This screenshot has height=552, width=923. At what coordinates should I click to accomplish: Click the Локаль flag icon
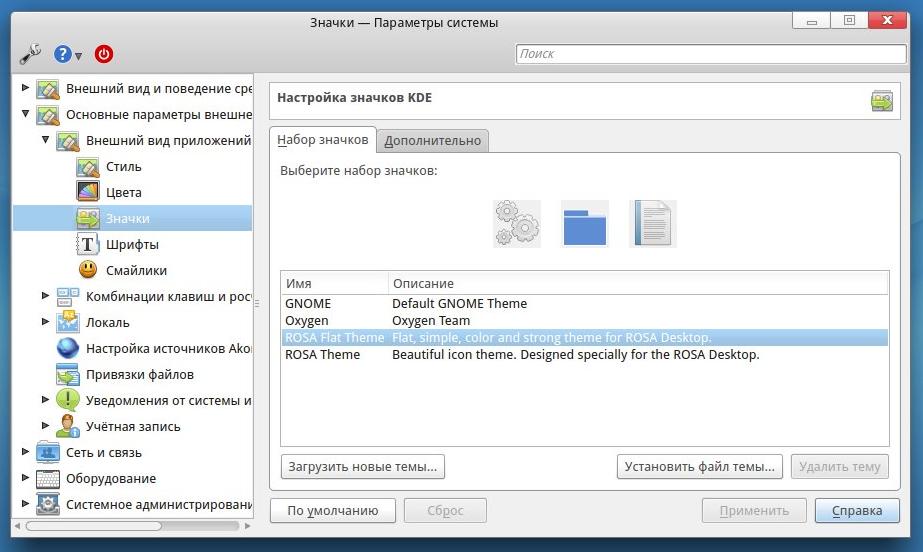[x=68, y=322]
